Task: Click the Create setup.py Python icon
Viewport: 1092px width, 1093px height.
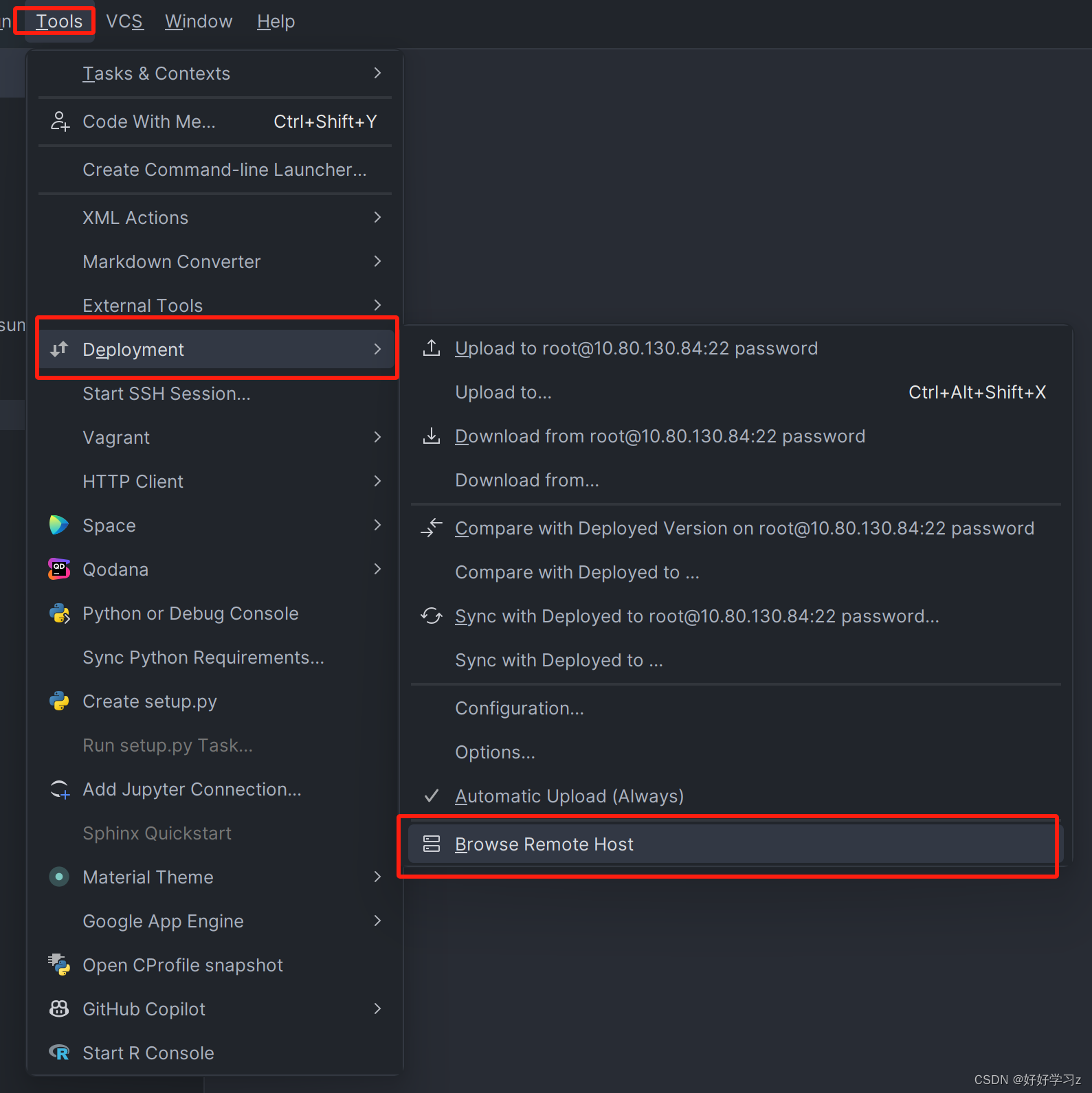Action: click(60, 701)
